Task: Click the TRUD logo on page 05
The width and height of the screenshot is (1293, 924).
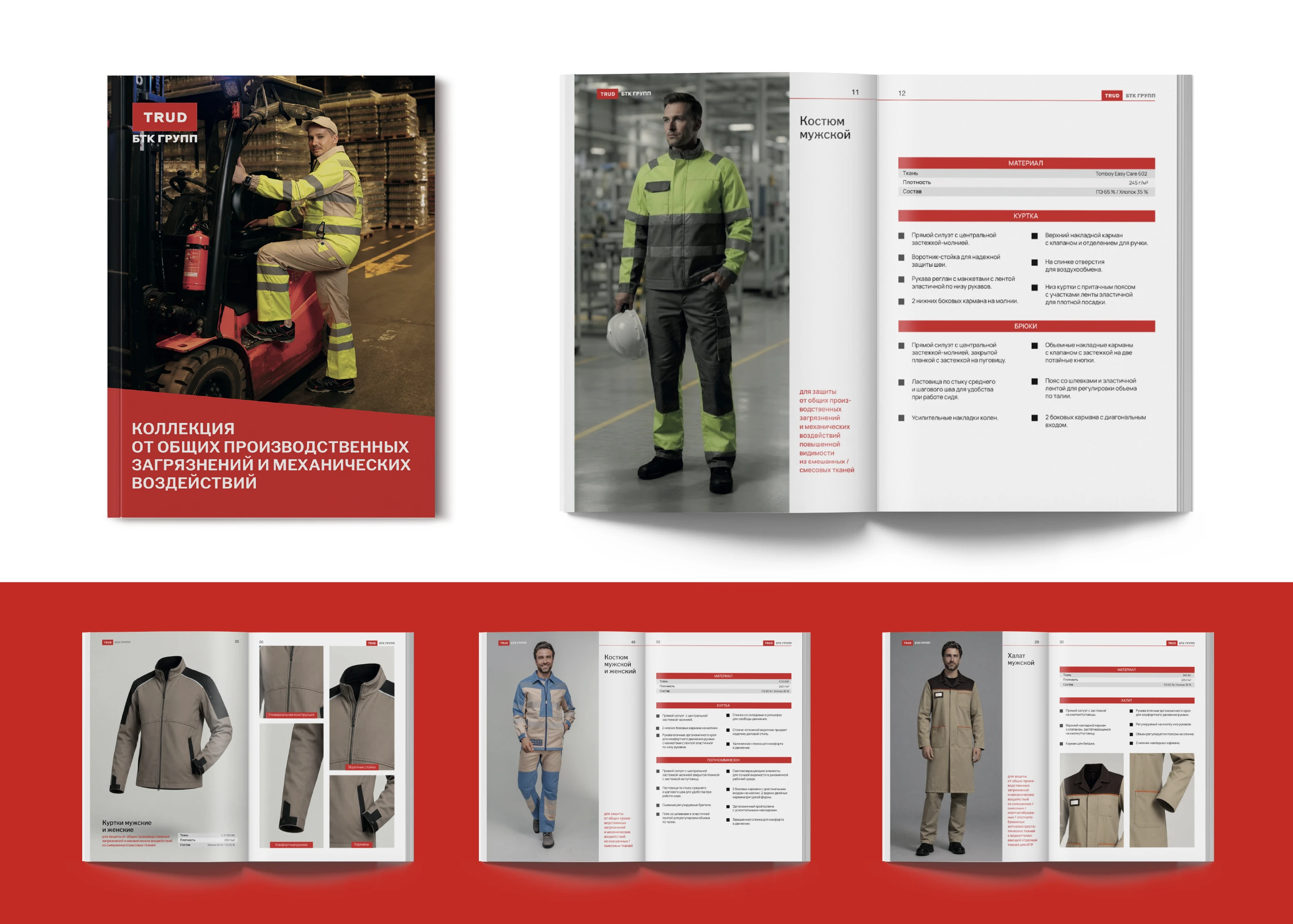Action: 108,642
